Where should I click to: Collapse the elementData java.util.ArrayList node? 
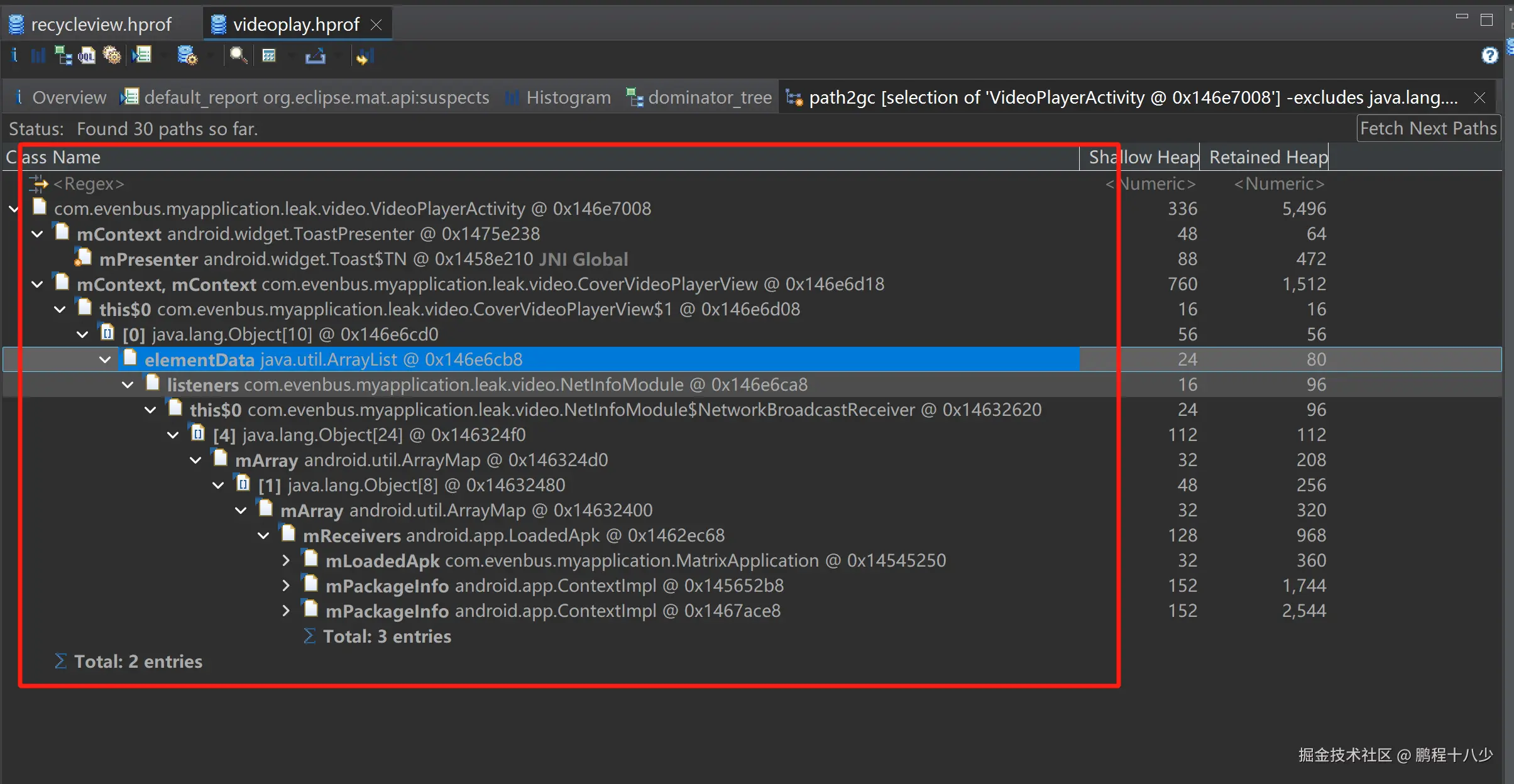point(105,360)
